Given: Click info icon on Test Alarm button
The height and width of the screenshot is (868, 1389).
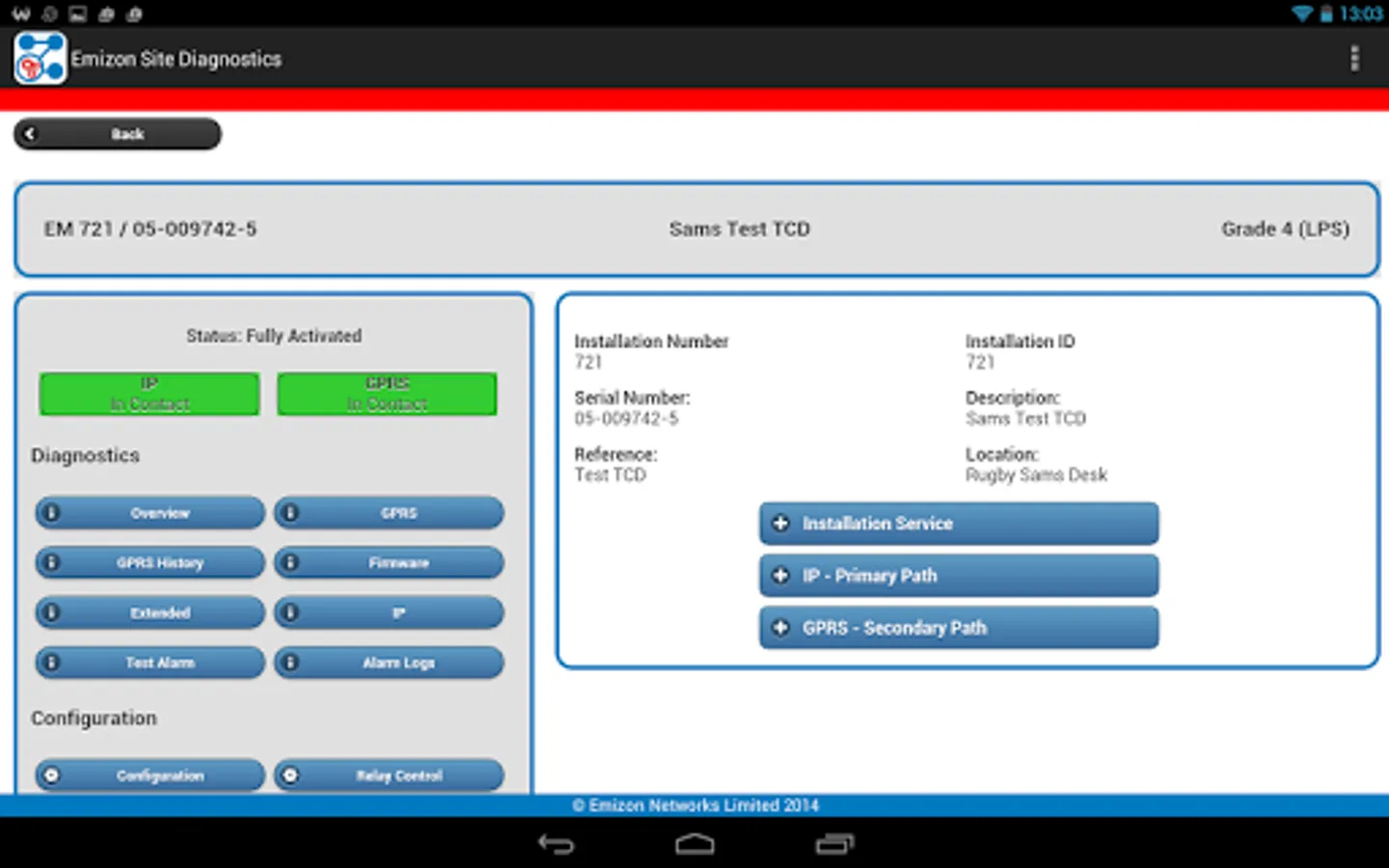Looking at the screenshot, I should pyautogui.click(x=52, y=663).
